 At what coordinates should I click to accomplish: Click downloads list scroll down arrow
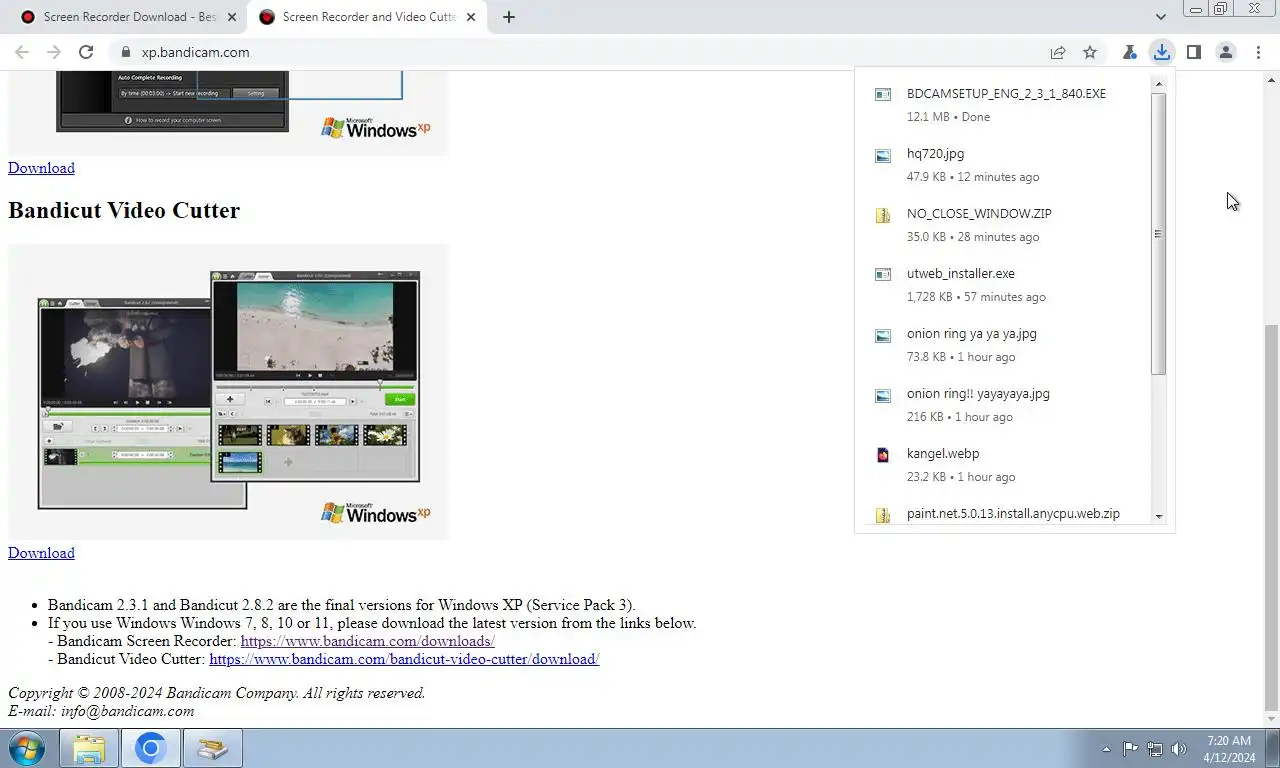1159,517
